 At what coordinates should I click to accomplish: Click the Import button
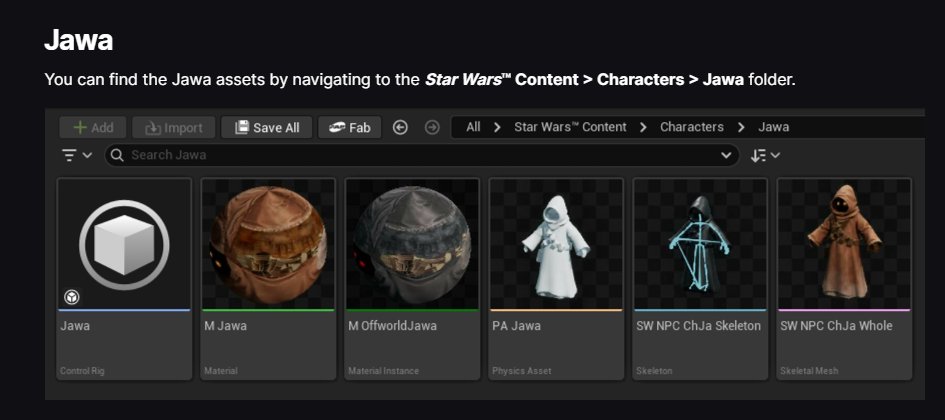[174, 128]
